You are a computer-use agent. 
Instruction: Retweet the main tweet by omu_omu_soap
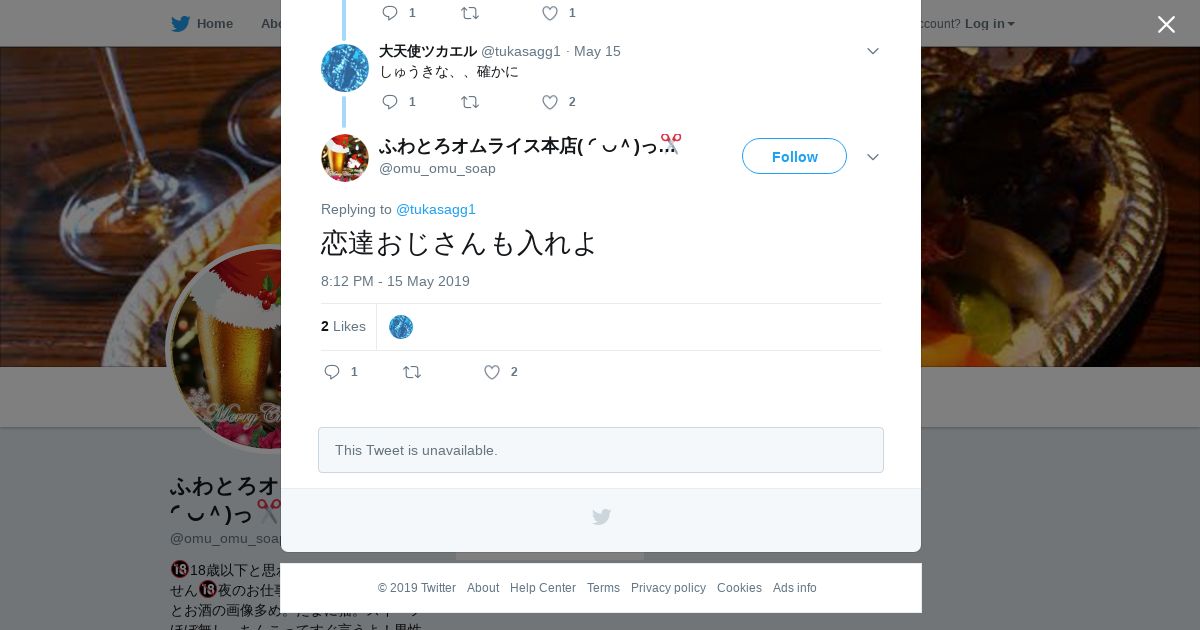coord(412,372)
